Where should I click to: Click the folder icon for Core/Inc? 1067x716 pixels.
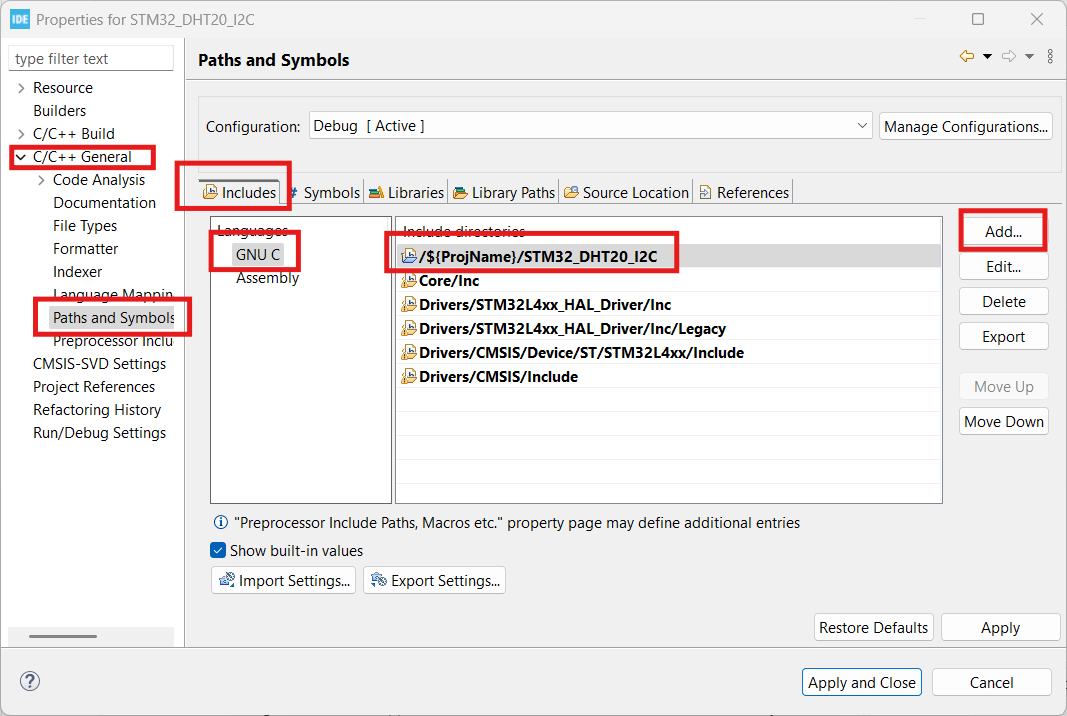[408, 280]
